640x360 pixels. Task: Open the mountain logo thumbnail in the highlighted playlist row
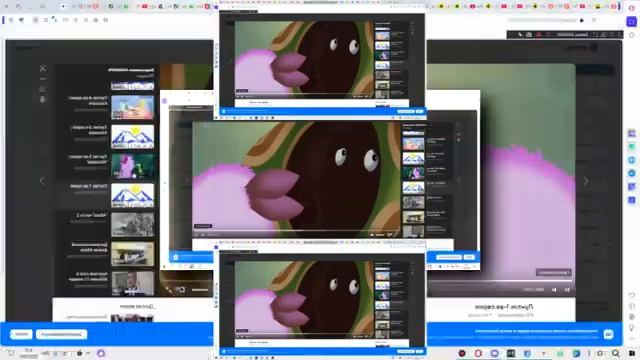point(133,195)
